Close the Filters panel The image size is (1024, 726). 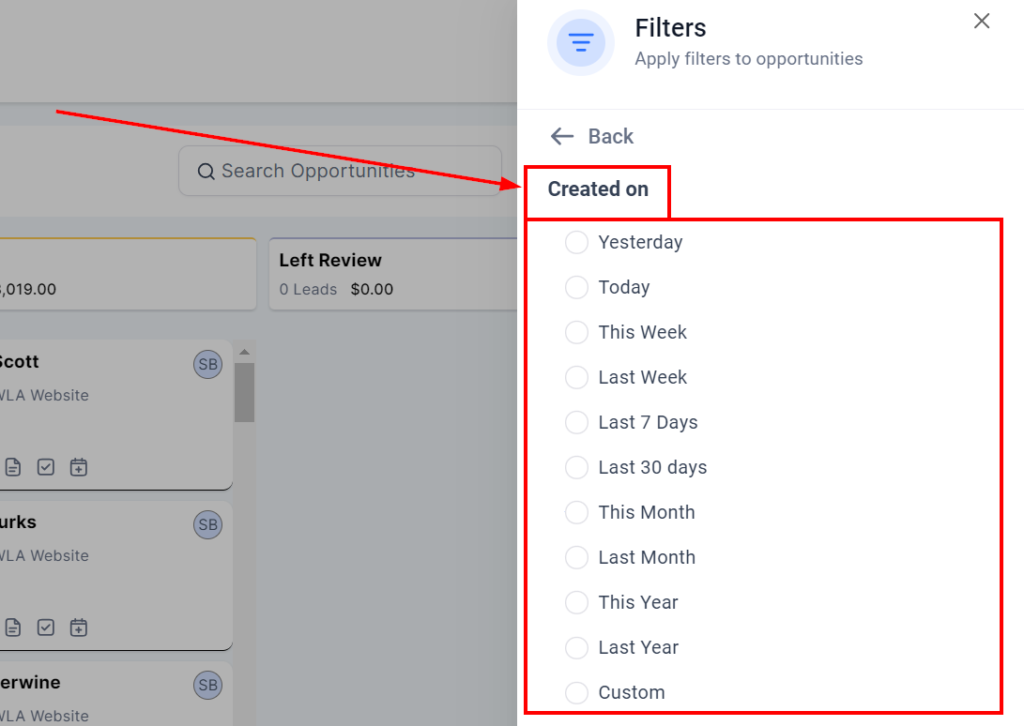[x=982, y=21]
